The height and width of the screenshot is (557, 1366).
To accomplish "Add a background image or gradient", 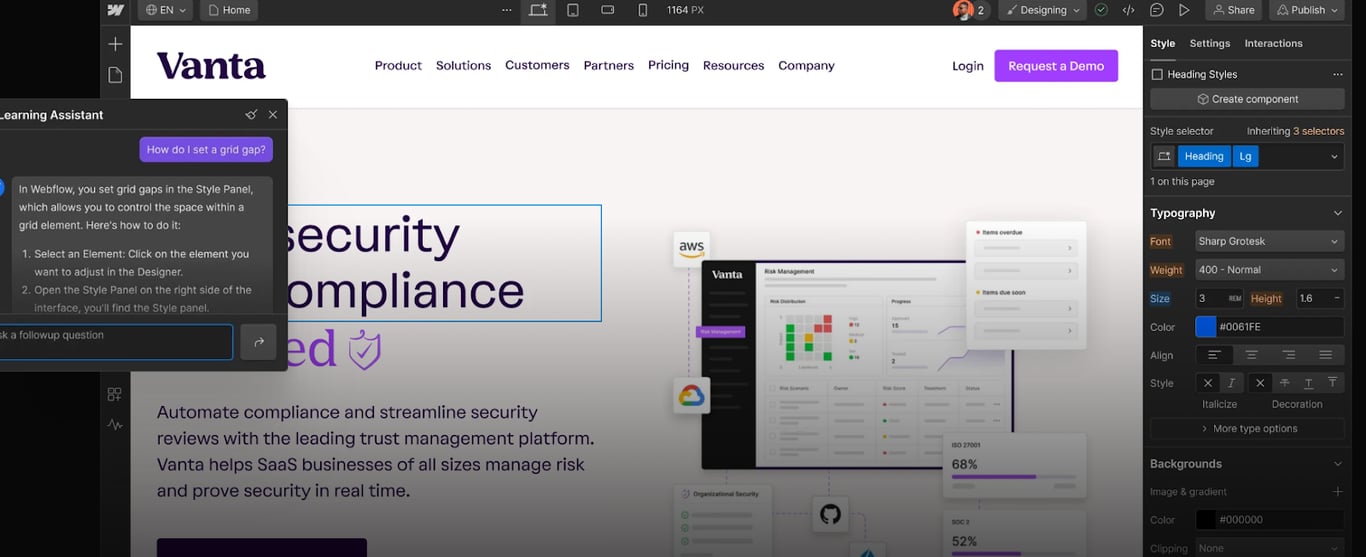I will (1337, 491).
